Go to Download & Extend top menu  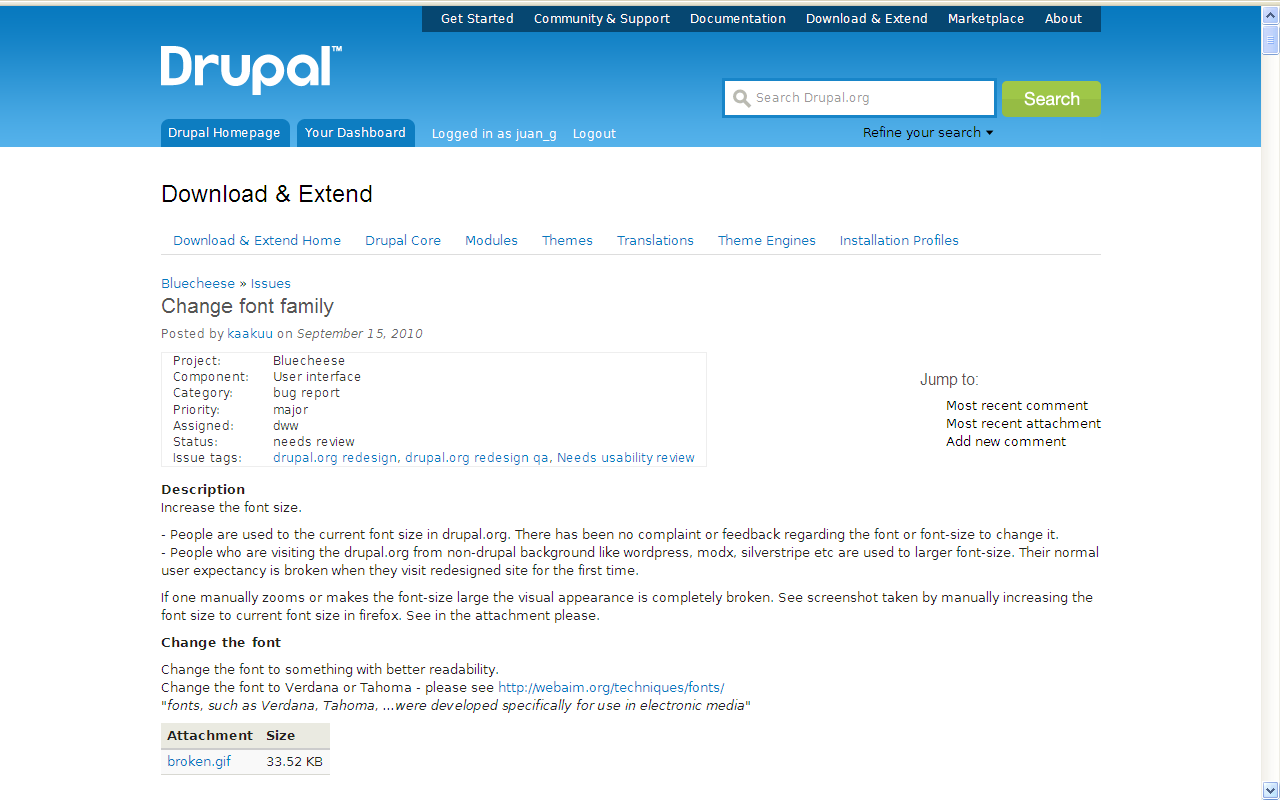click(x=867, y=19)
